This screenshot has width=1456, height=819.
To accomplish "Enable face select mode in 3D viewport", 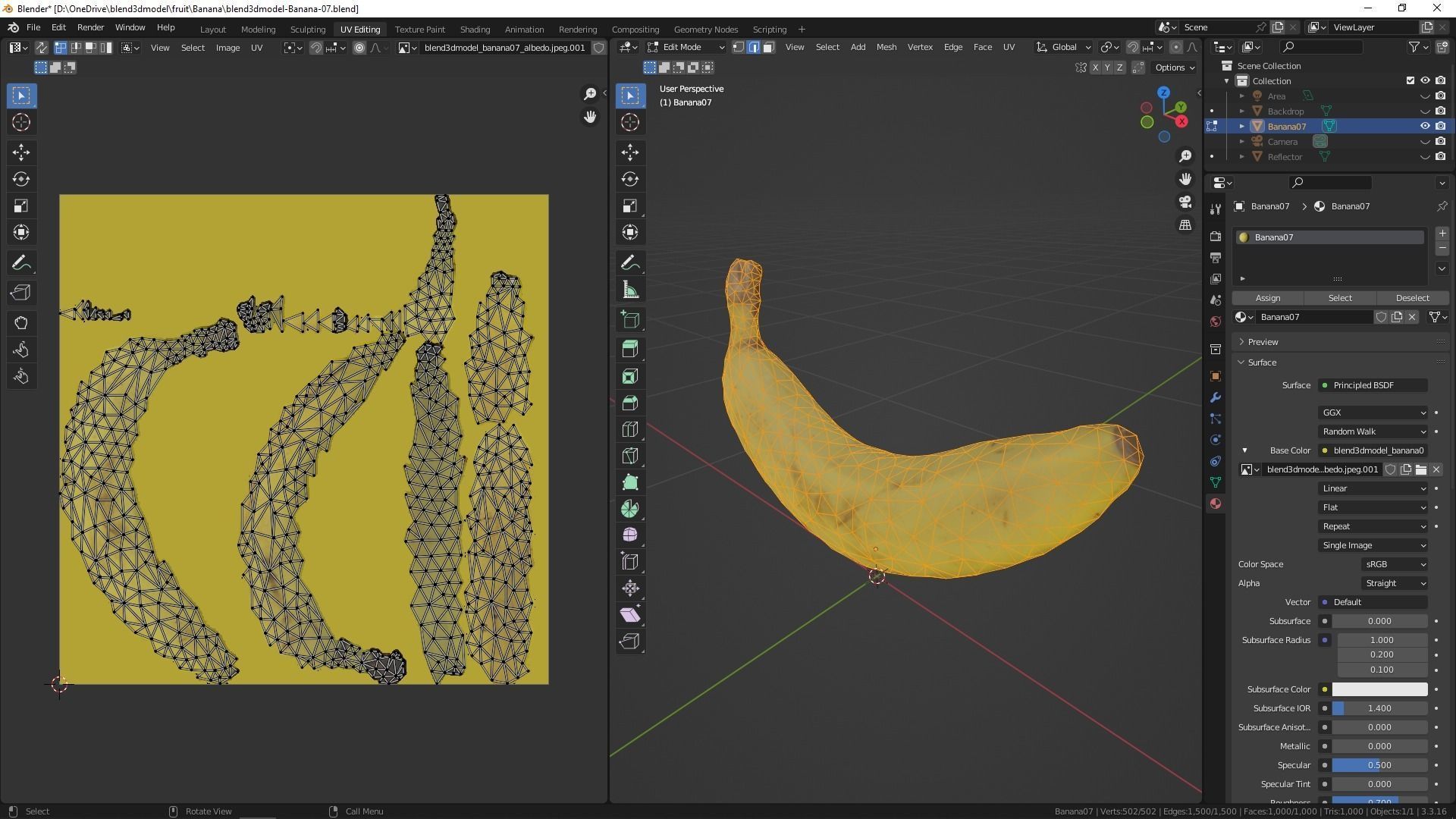I will (768, 47).
